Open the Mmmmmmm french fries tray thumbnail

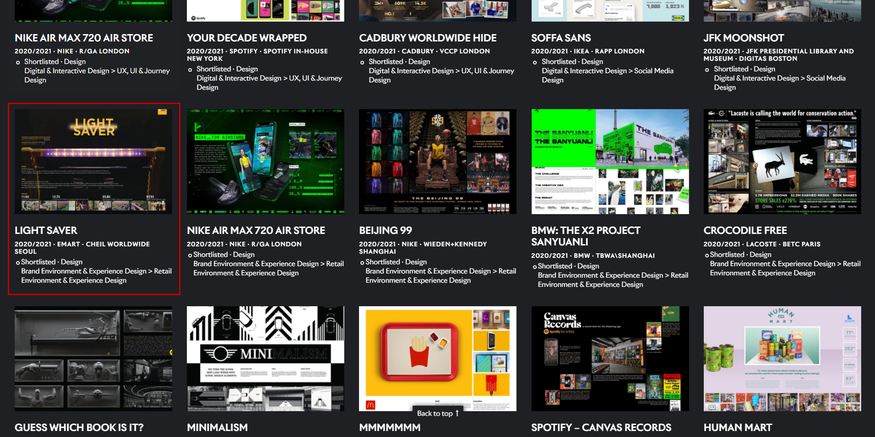(438, 358)
